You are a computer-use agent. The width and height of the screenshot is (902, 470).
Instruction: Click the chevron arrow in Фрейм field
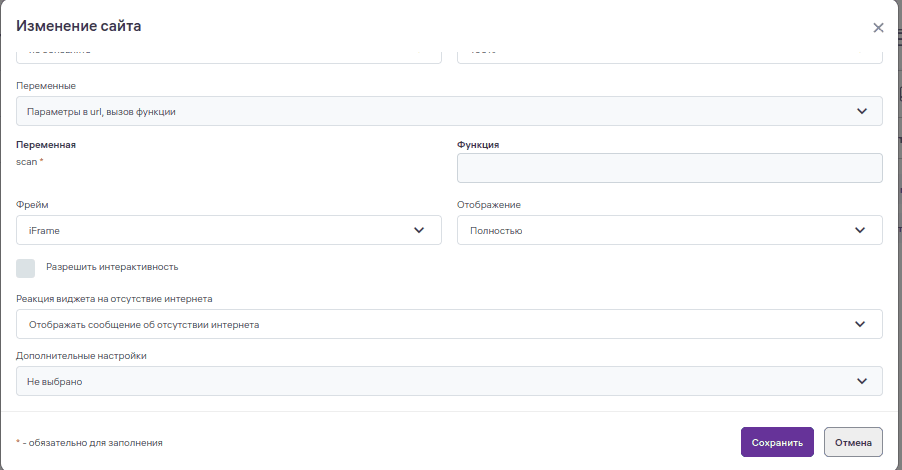tap(419, 230)
